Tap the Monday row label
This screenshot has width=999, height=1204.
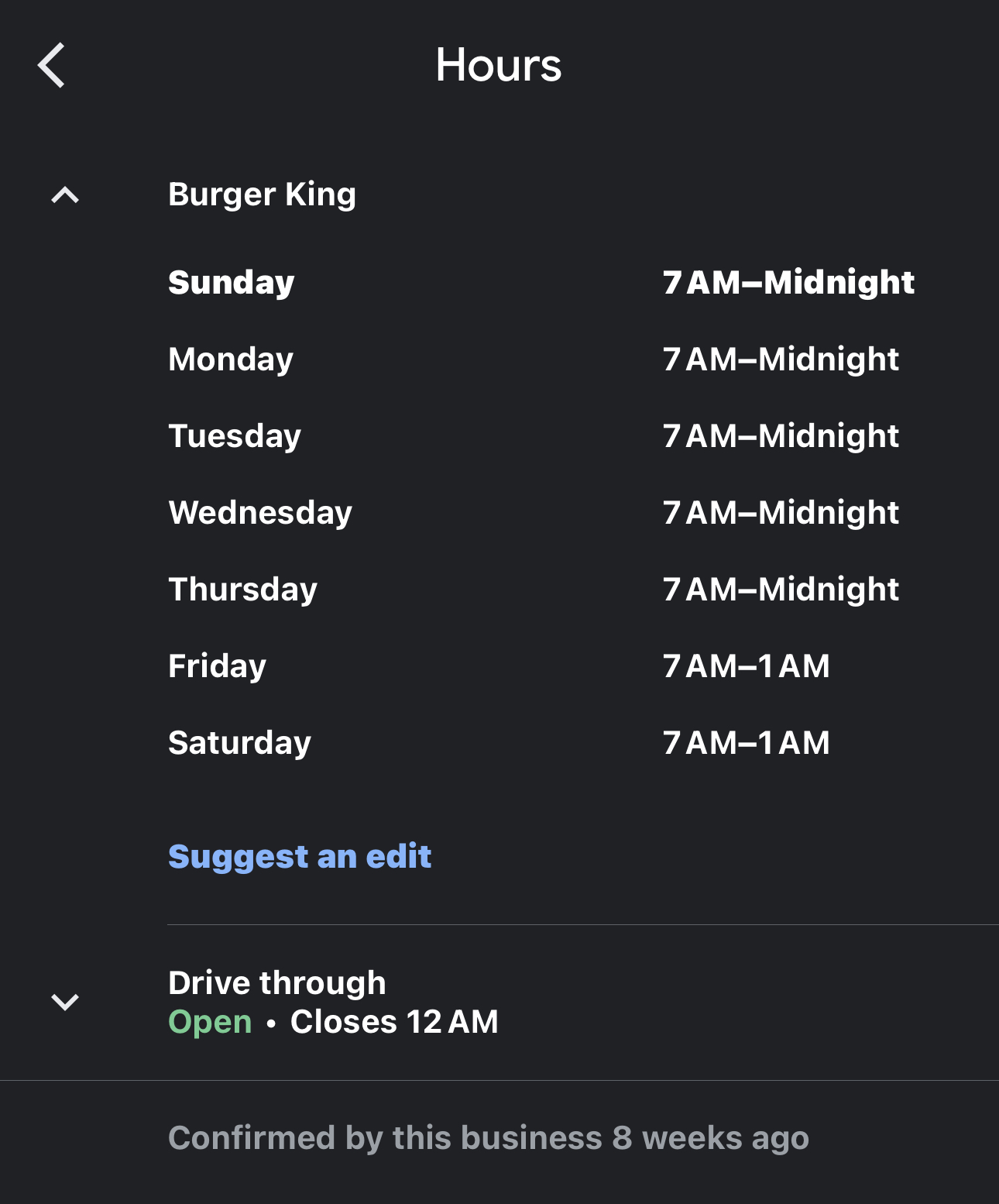(231, 359)
